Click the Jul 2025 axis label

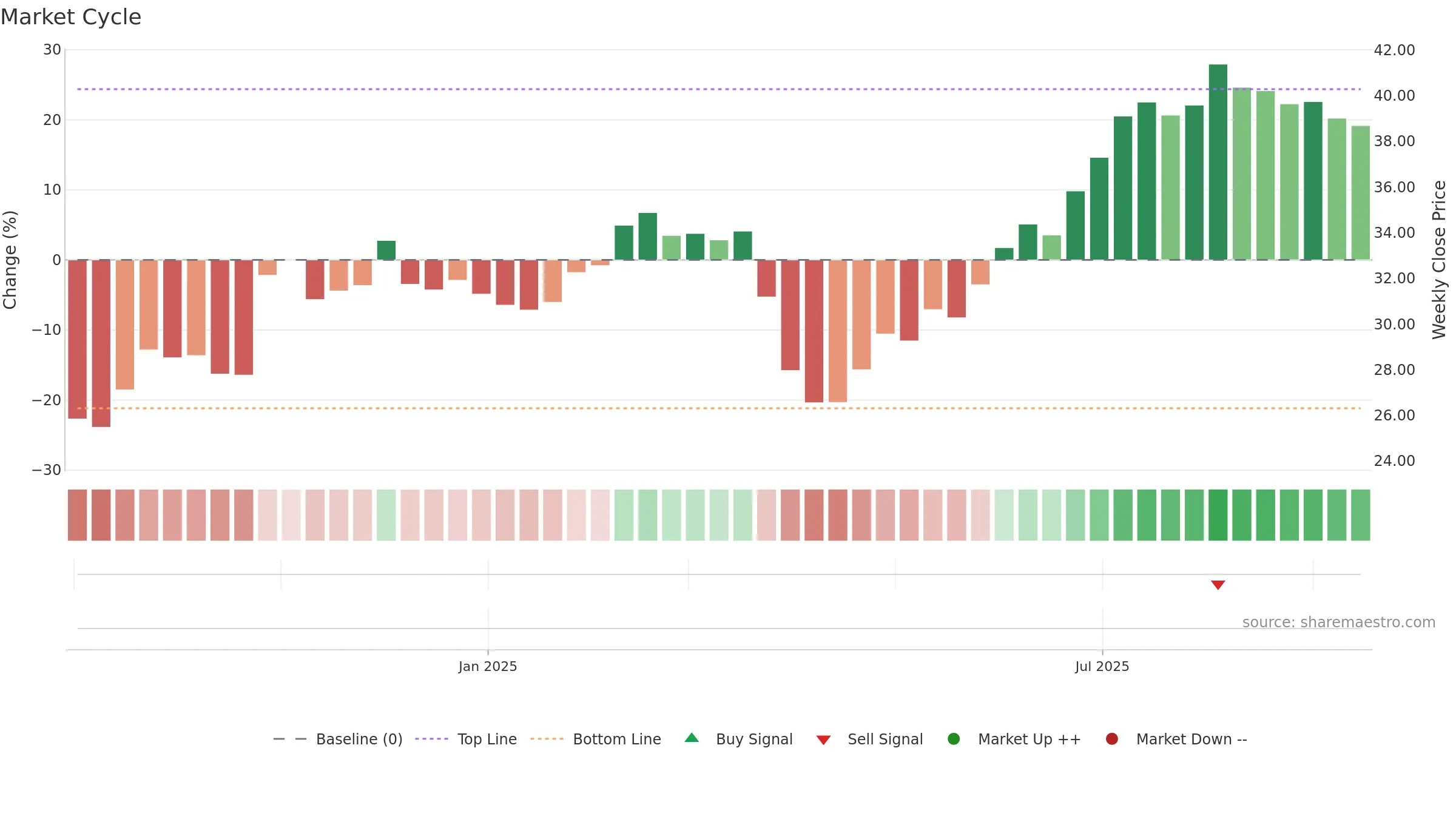(1102, 666)
